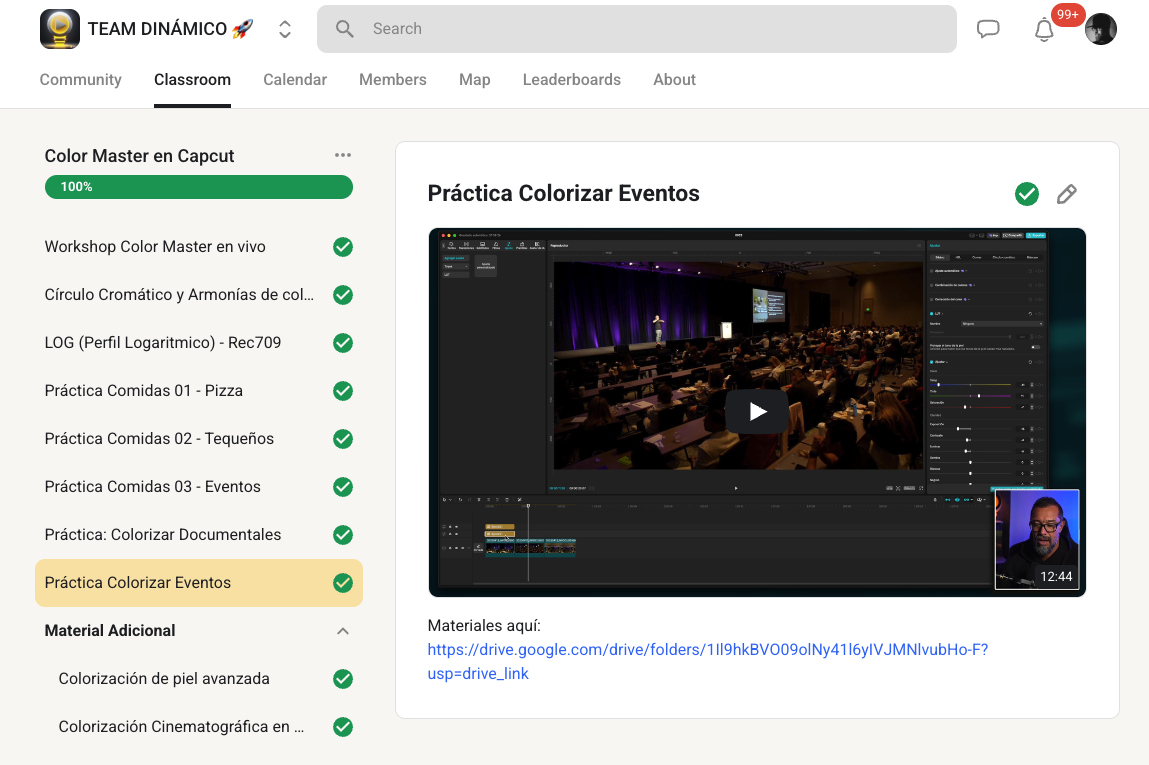Open the chat messages icon
The height and width of the screenshot is (765, 1149).
[988, 29]
